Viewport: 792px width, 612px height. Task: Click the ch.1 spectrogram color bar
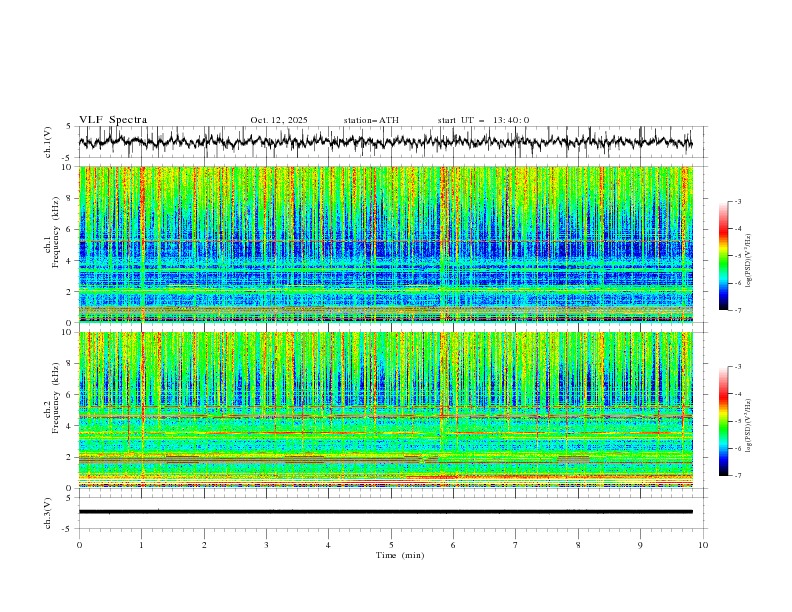pyautogui.click(x=723, y=256)
